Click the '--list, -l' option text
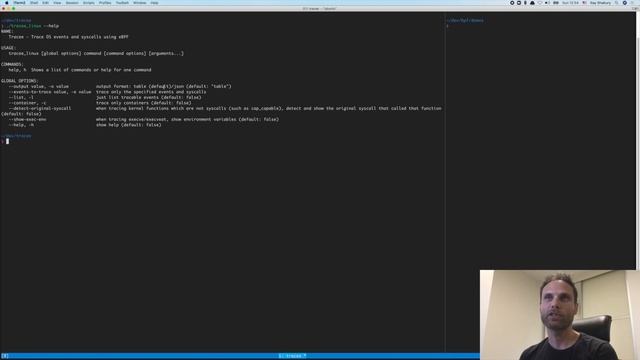The width and height of the screenshot is (640, 360). (x=21, y=98)
